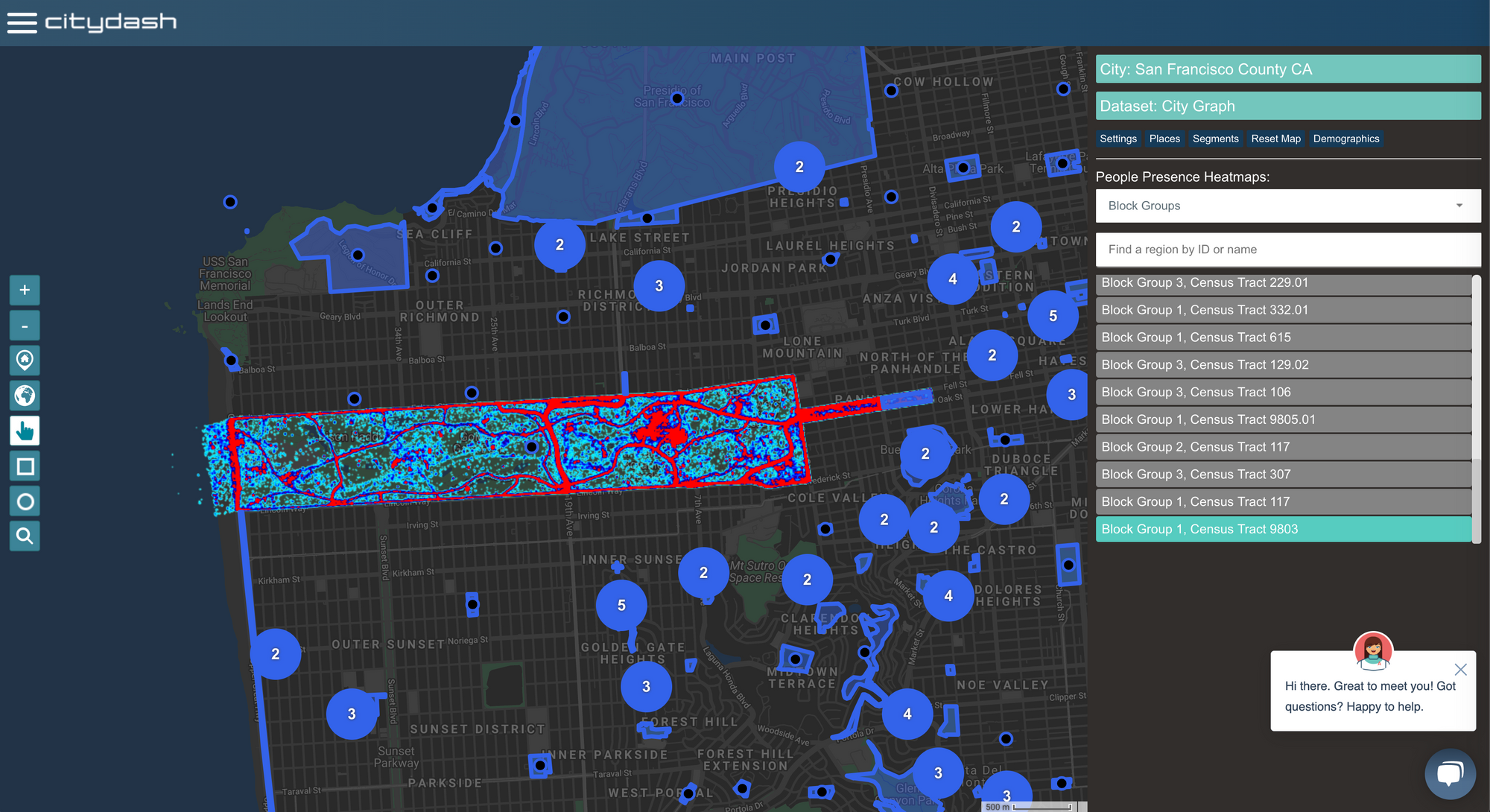Close the chat greeting popup

pos(1460,669)
